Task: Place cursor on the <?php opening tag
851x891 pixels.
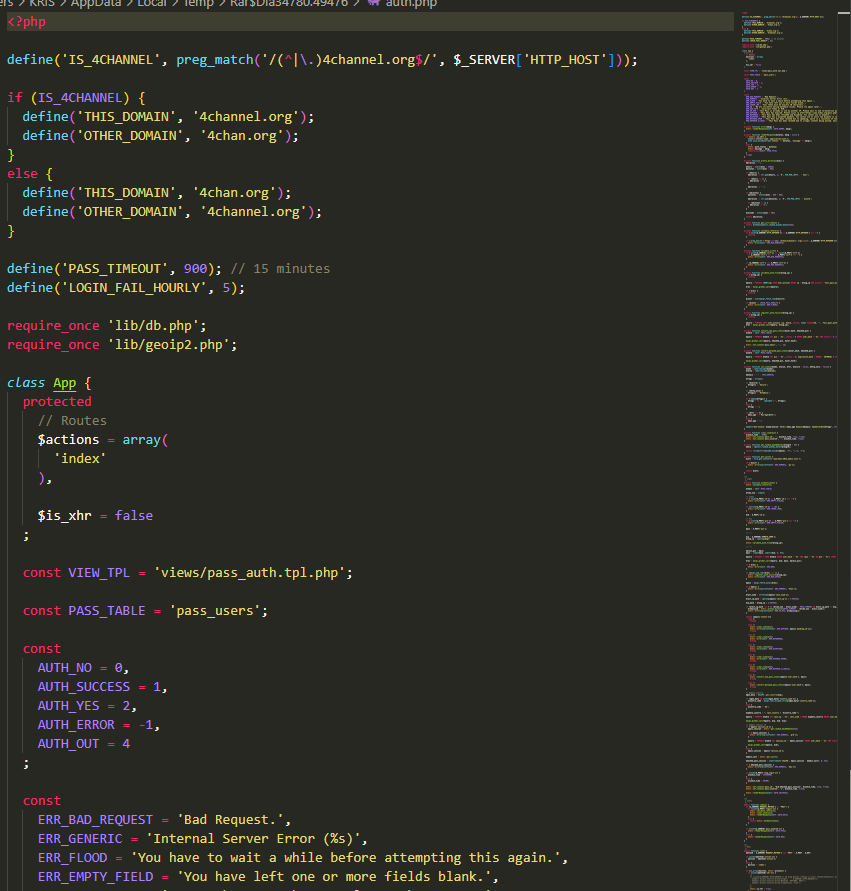Action: [x=26, y=21]
